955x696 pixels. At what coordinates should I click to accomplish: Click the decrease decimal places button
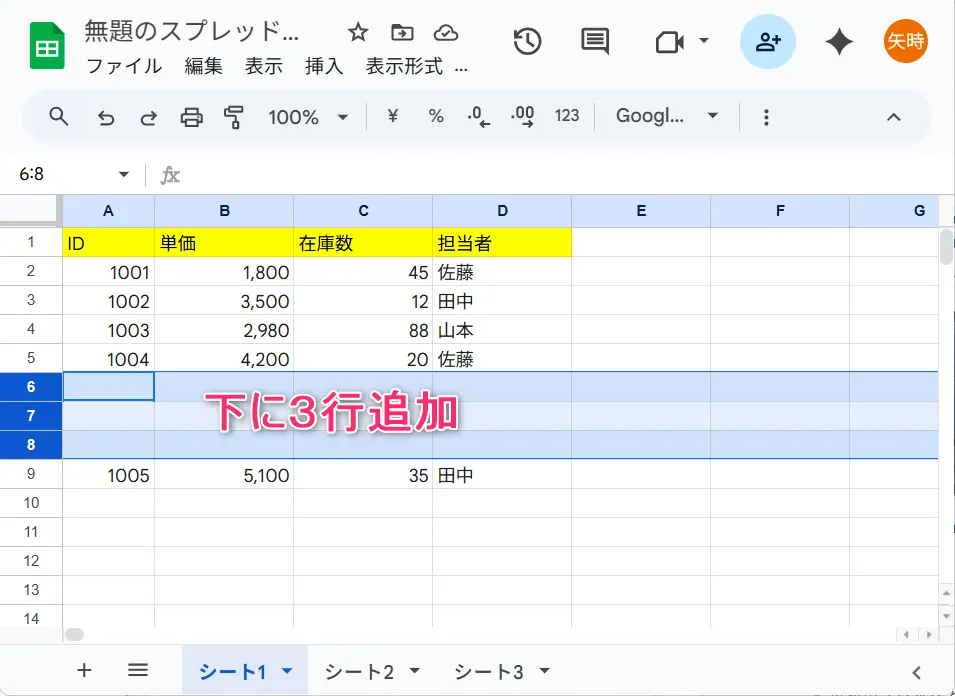pos(479,117)
